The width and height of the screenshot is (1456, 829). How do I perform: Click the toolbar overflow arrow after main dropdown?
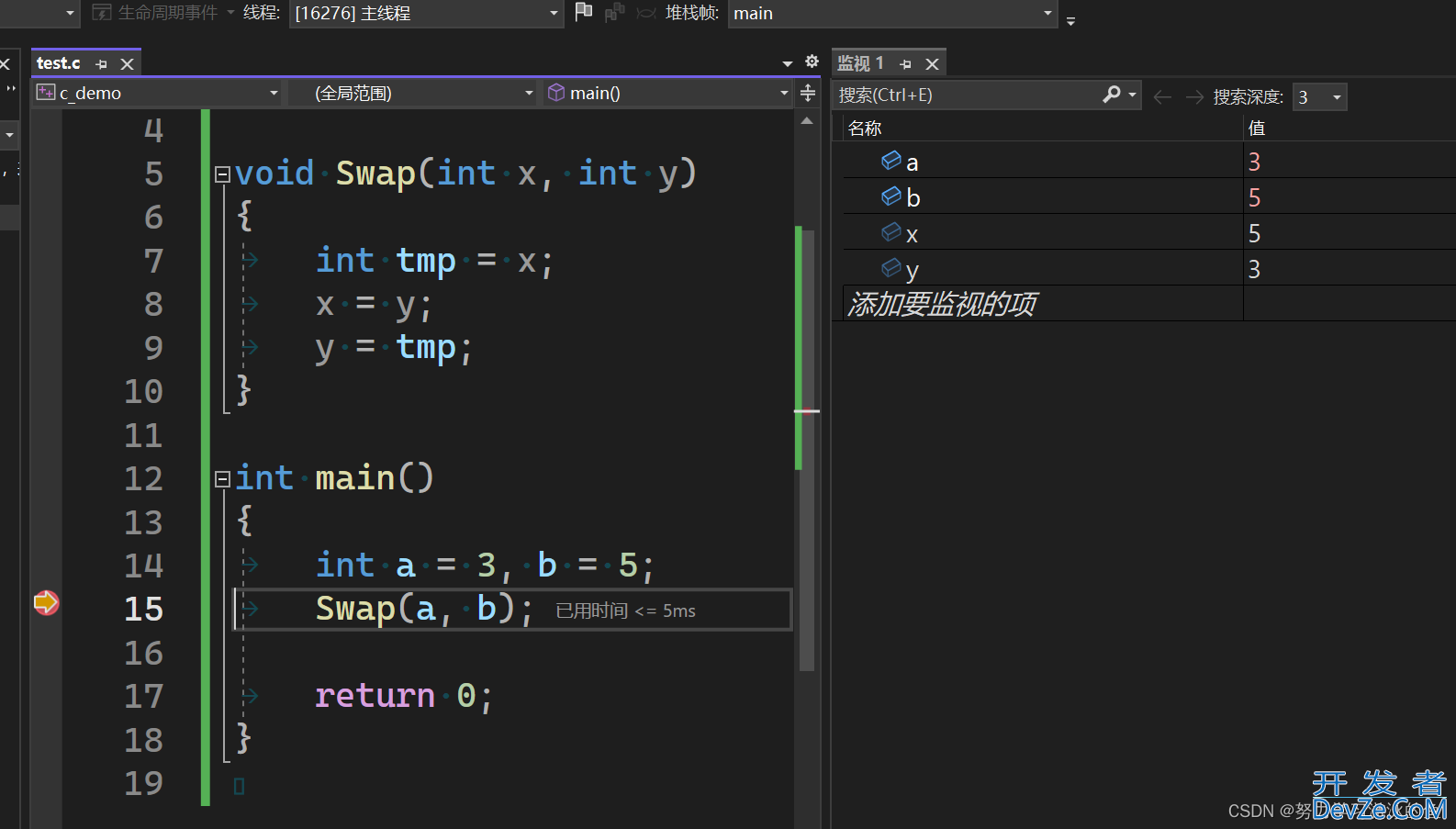coord(1070,20)
